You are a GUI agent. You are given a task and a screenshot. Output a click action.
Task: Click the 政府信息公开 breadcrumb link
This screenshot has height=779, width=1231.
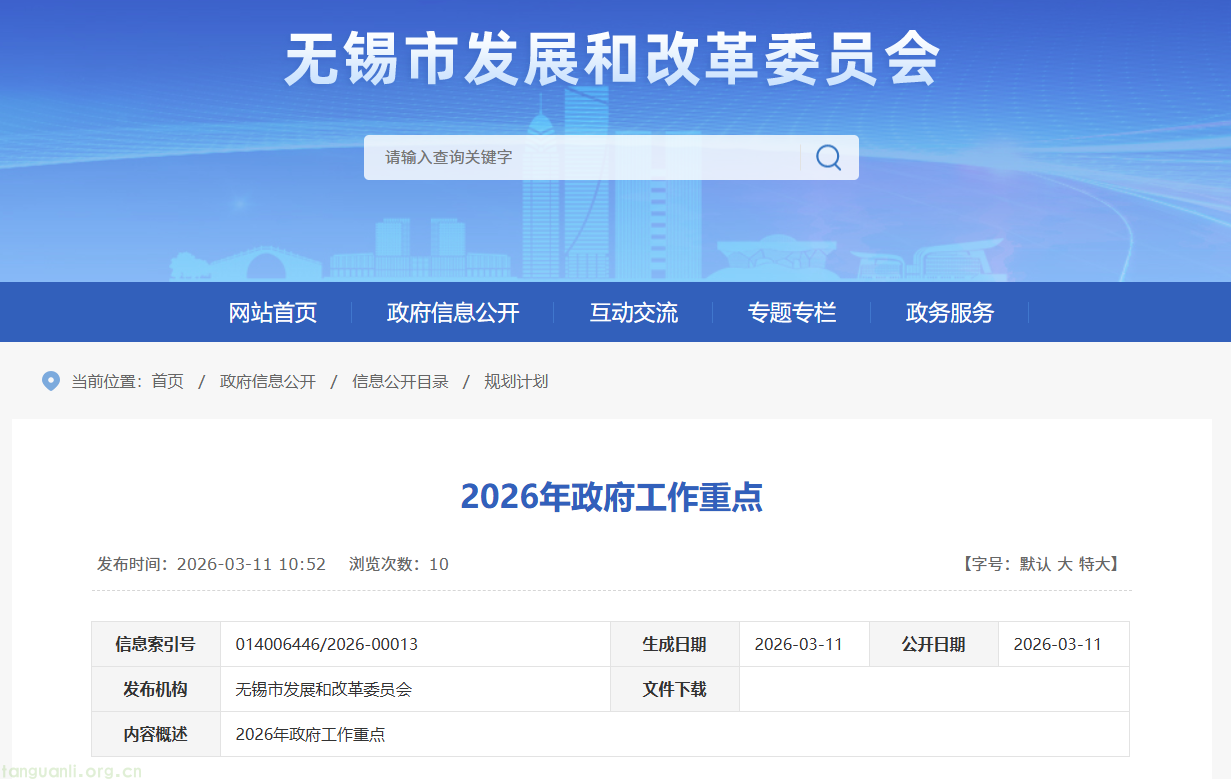[268, 381]
